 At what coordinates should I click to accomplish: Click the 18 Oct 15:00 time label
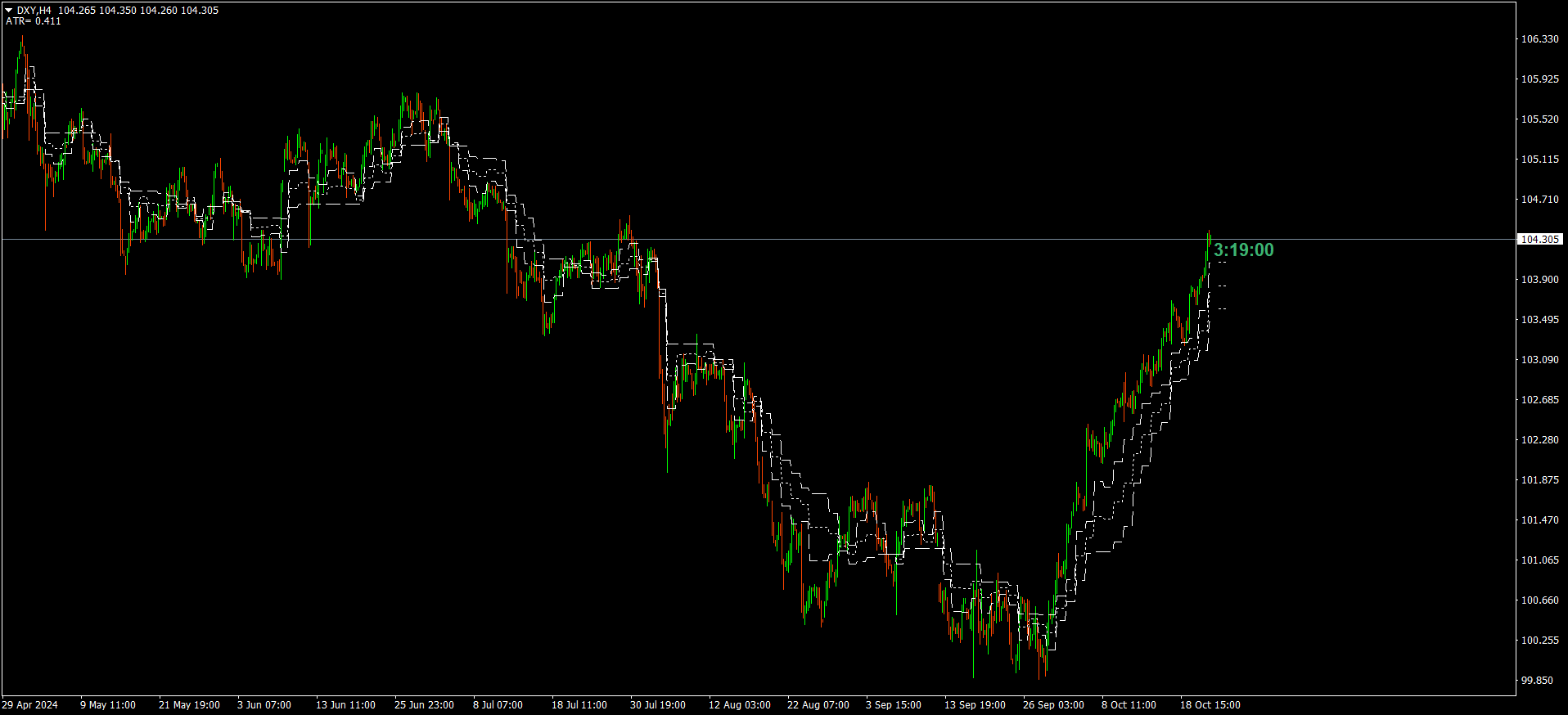[x=1210, y=705]
